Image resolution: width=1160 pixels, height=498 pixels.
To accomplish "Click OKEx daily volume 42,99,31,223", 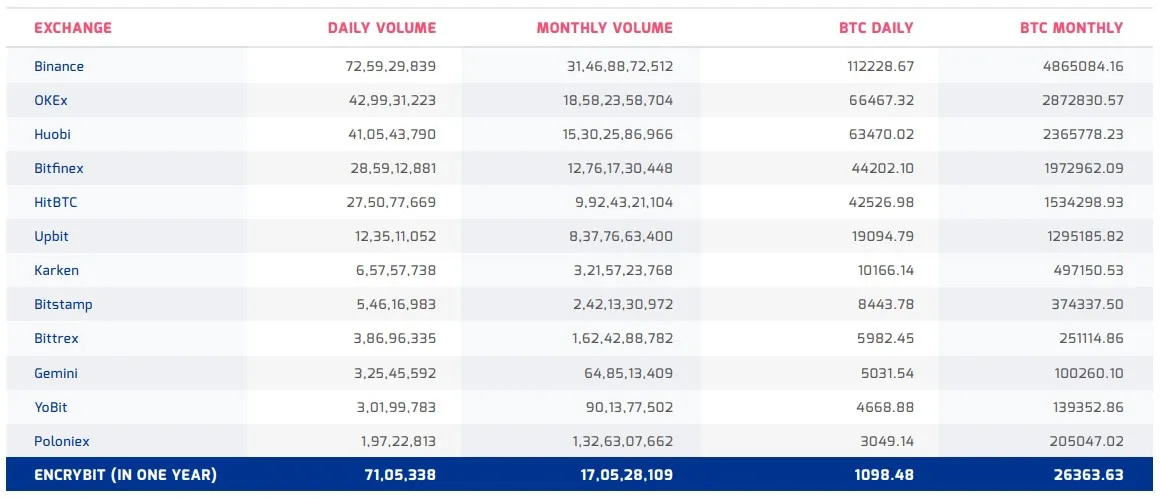I will [x=391, y=100].
